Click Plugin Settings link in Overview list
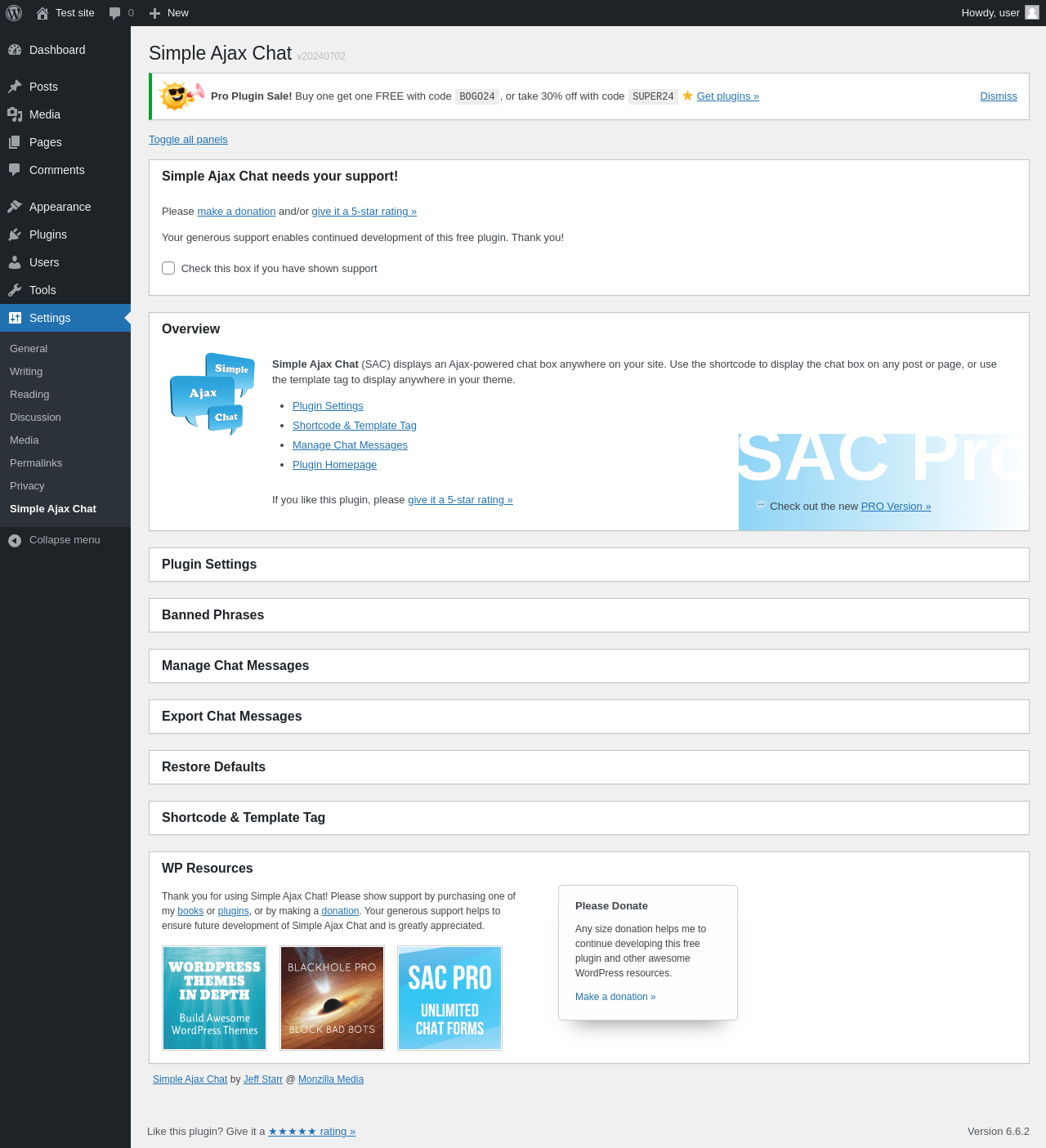 point(328,406)
